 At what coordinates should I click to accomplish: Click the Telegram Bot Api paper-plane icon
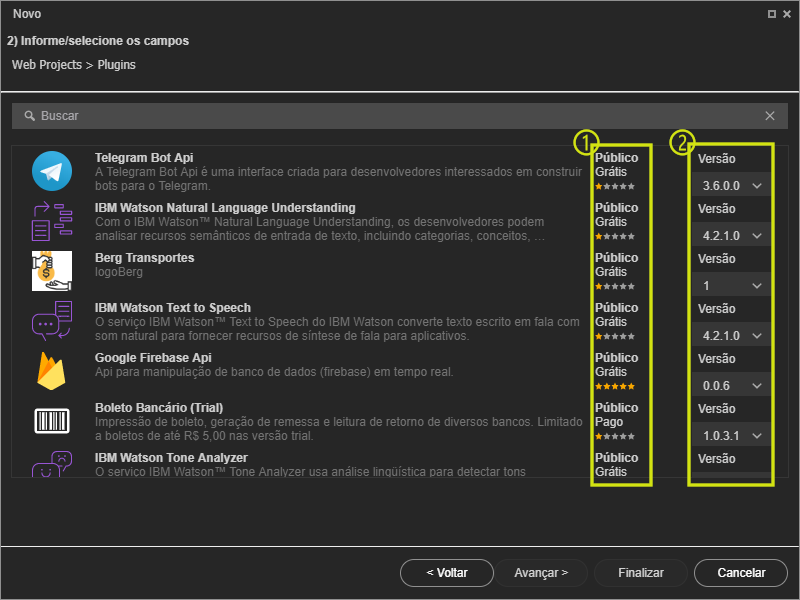click(52, 171)
